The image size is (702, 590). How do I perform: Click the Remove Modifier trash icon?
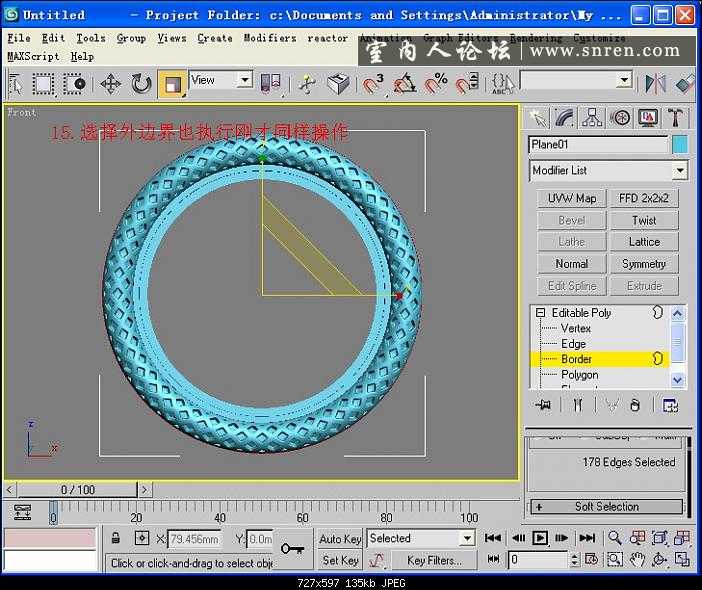(x=635, y=405)
